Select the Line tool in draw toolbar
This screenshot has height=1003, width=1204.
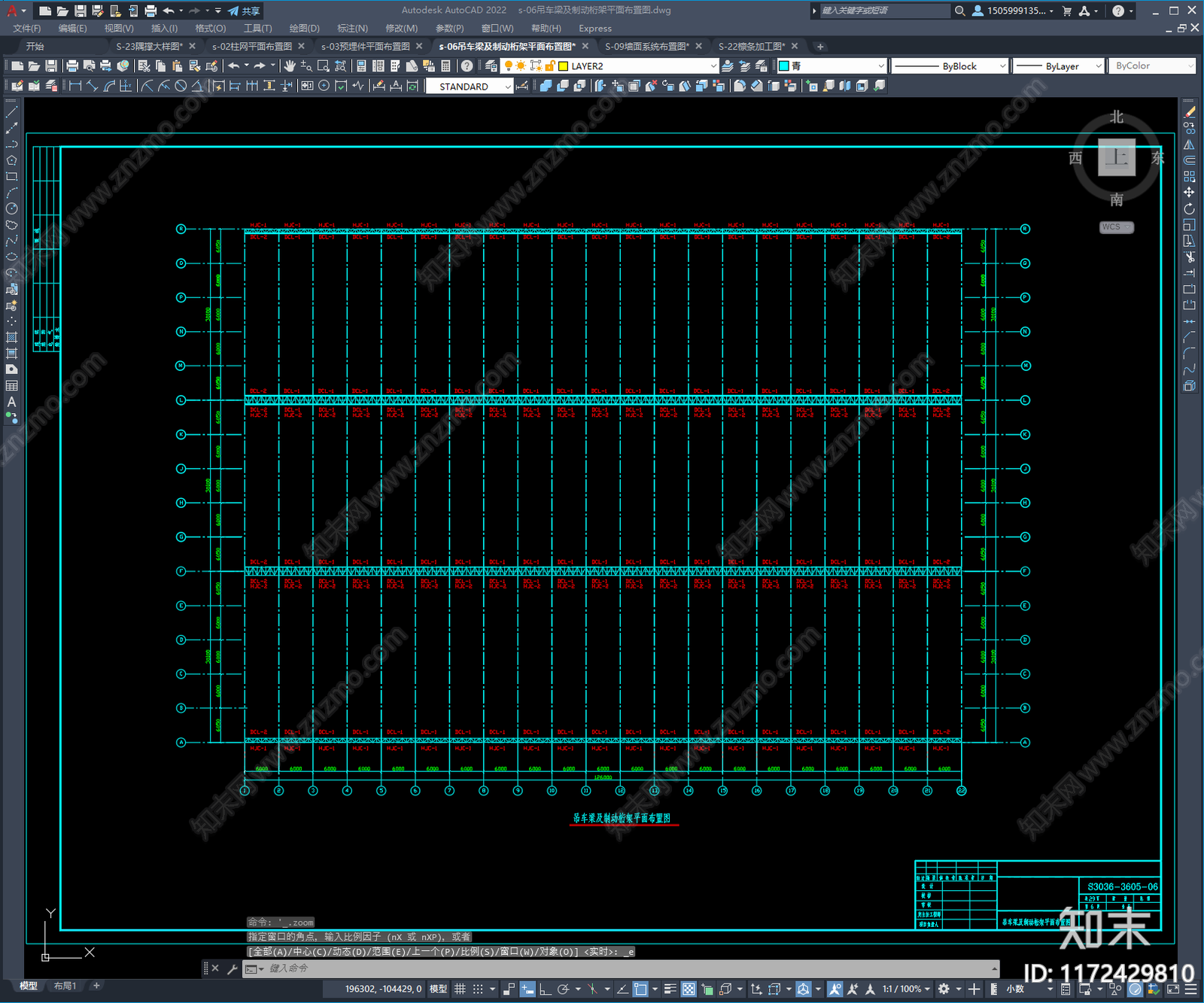11,112
